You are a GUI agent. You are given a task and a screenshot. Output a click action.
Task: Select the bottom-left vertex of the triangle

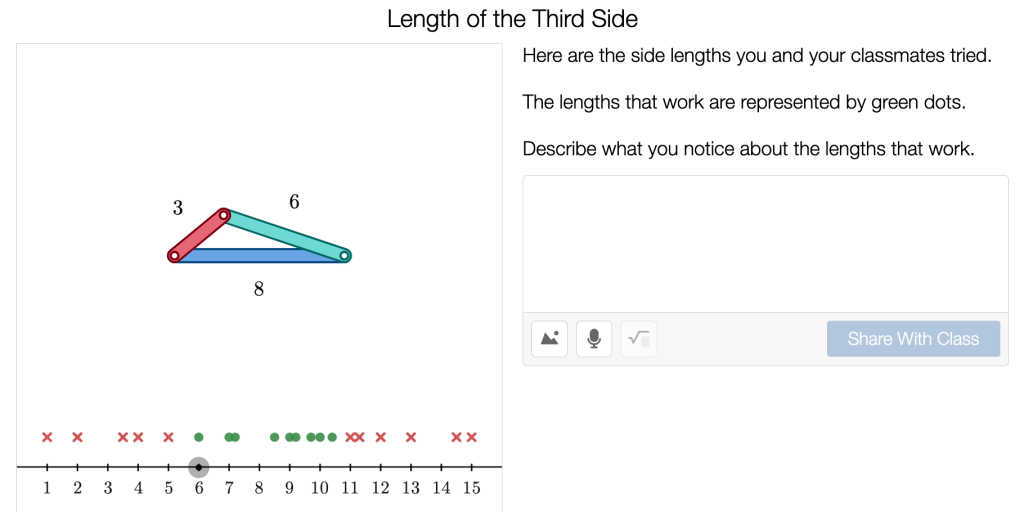click(x=174, y=256)
